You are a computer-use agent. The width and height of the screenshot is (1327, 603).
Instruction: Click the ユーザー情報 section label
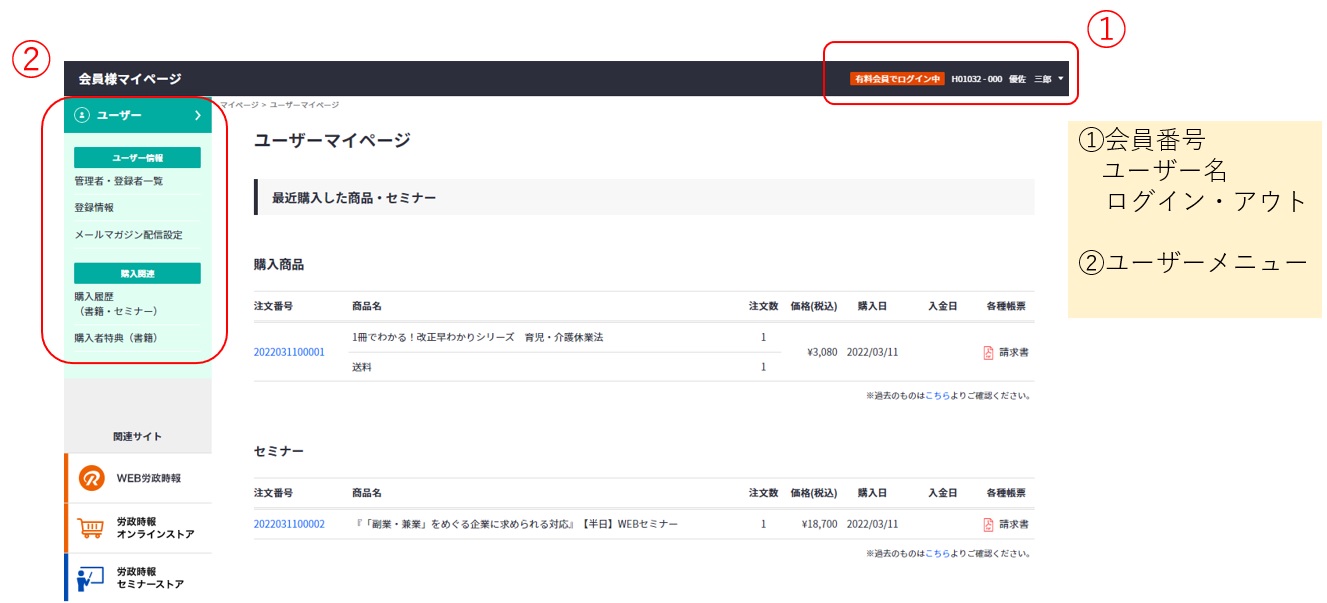coord(137,158)
